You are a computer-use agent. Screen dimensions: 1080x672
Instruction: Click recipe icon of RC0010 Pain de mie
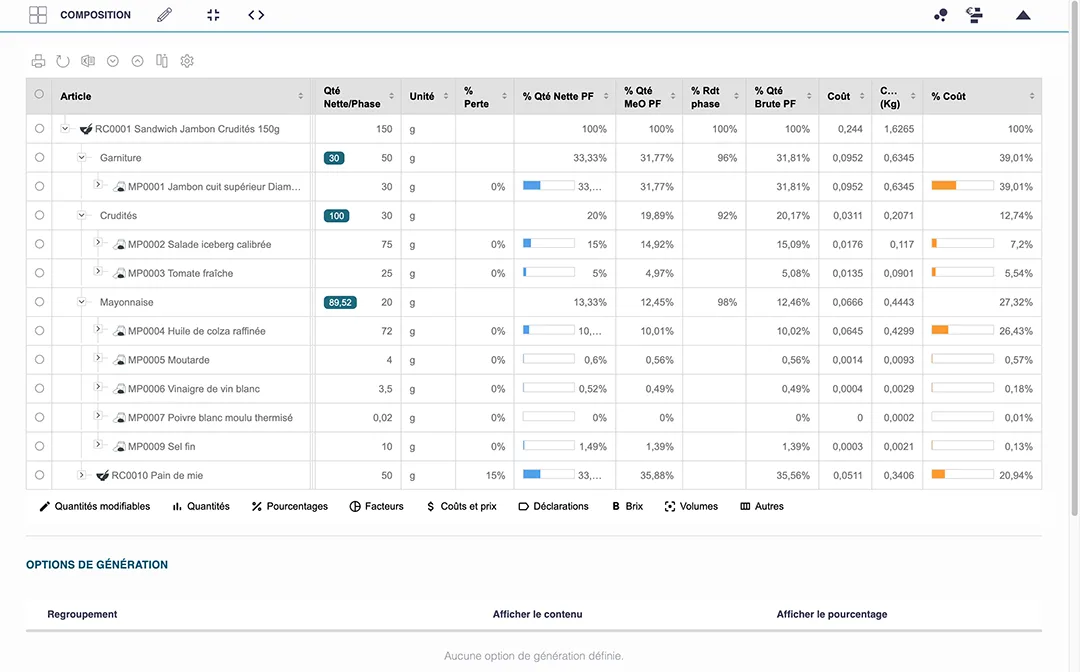pyautogui.click(x=103, y=476)
